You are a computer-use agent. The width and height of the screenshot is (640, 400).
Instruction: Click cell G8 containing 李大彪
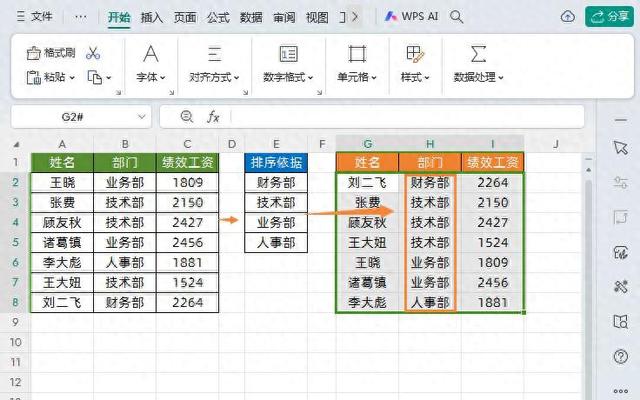point(367,302)
